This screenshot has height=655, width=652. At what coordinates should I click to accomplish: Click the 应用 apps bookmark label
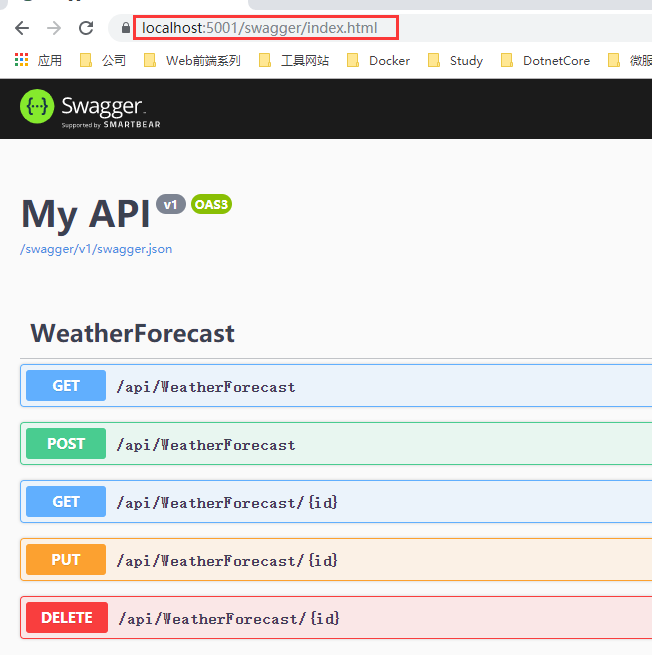50,61
